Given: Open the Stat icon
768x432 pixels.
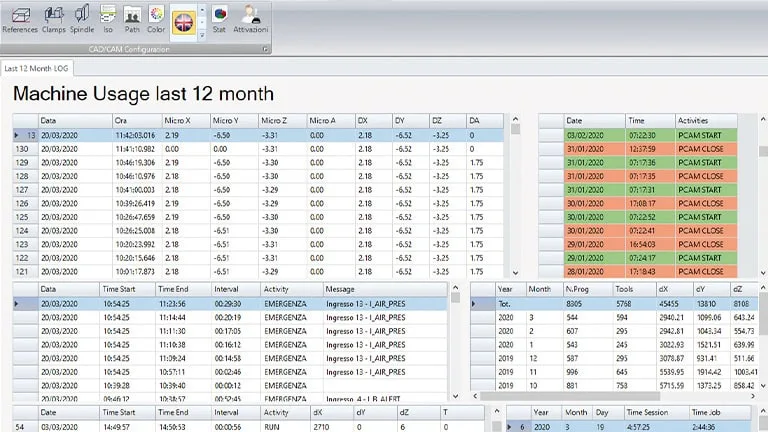Looking at the screenshot, I should 219,20.
